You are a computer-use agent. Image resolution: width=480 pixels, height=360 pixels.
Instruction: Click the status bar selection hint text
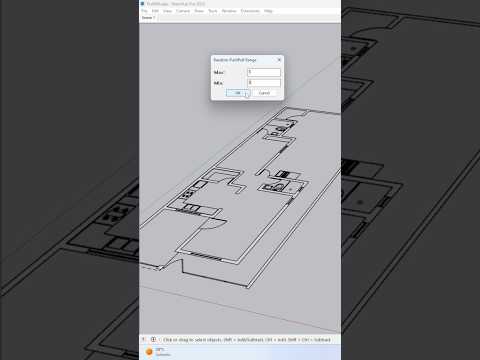coord(247,340)
